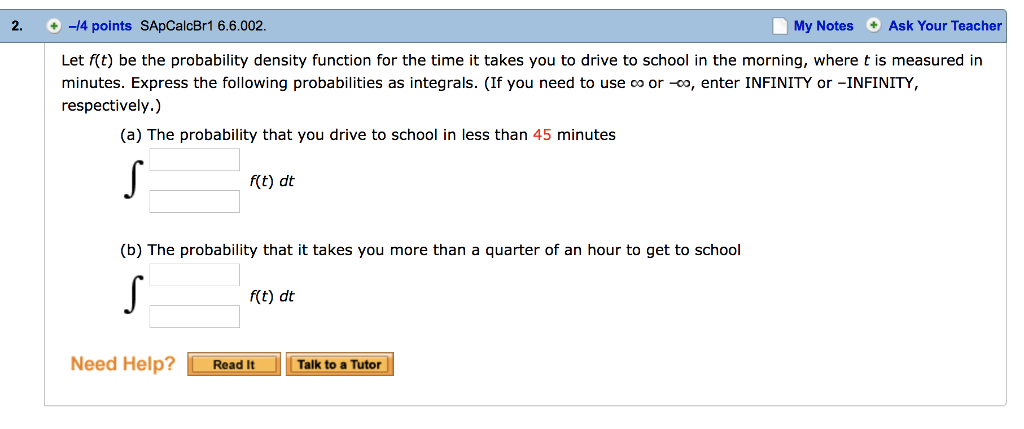Click upper limit field for part (b)

(x=195, y=274)
